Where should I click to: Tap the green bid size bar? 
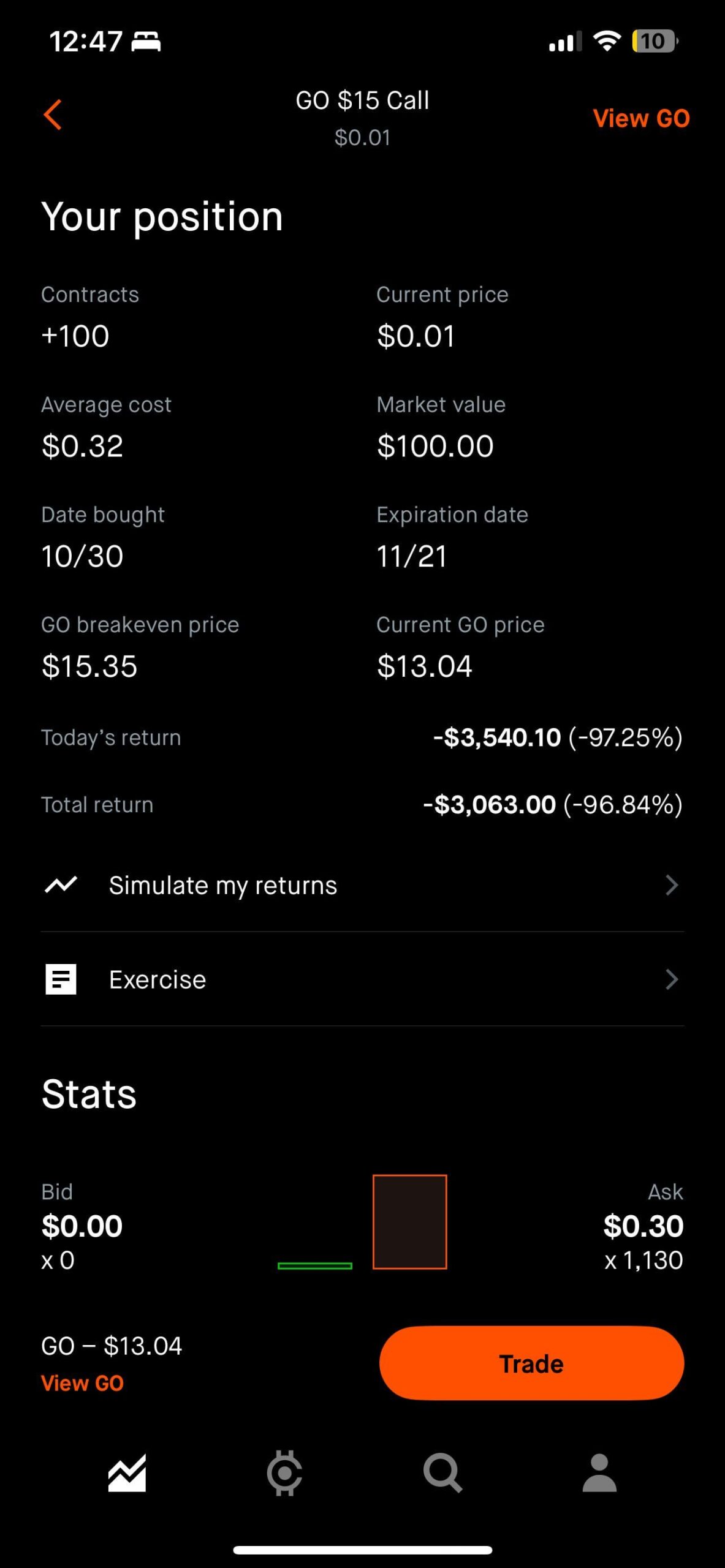(315, 1265)
